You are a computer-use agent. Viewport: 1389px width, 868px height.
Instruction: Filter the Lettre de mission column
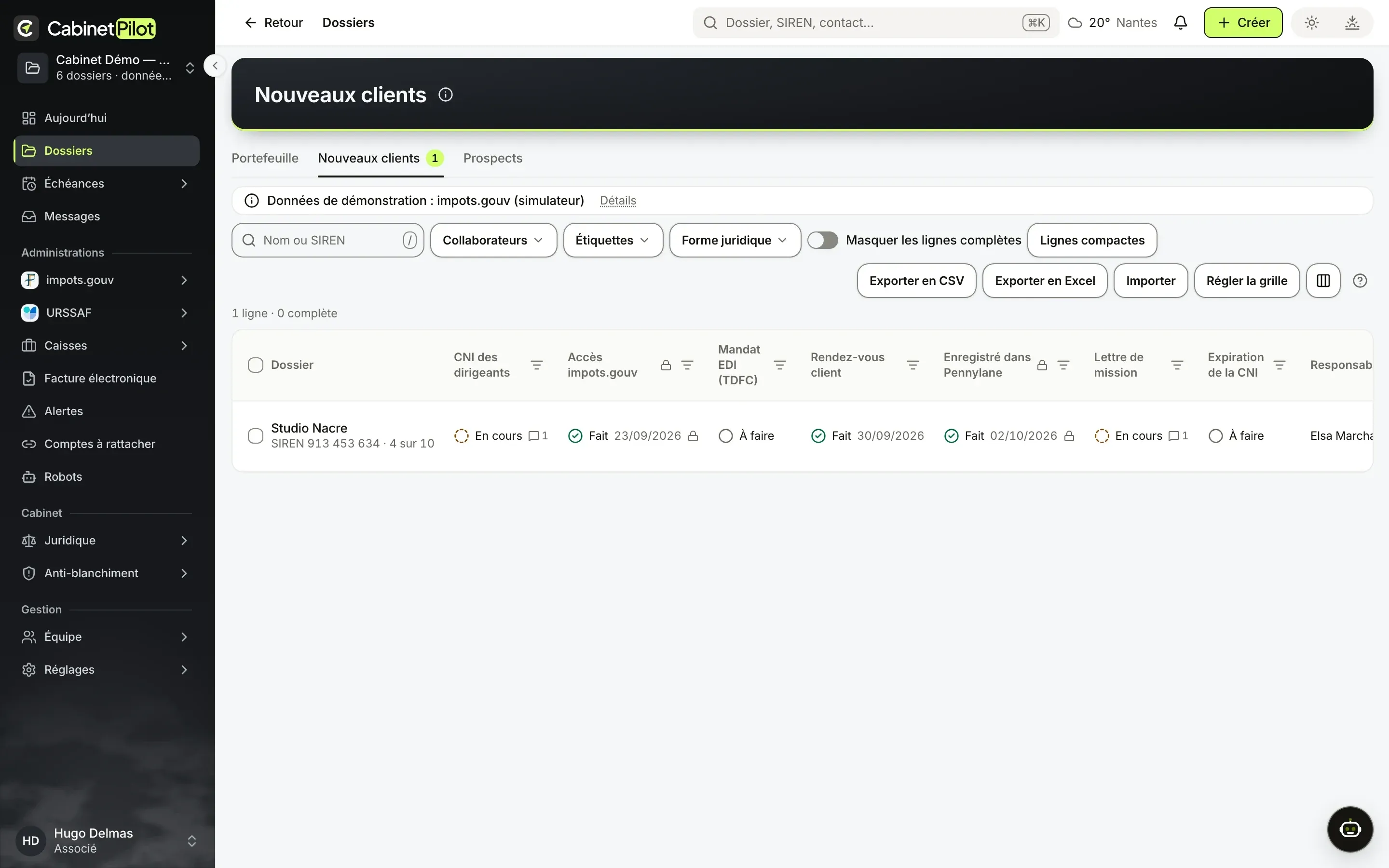coord(1177,365)
